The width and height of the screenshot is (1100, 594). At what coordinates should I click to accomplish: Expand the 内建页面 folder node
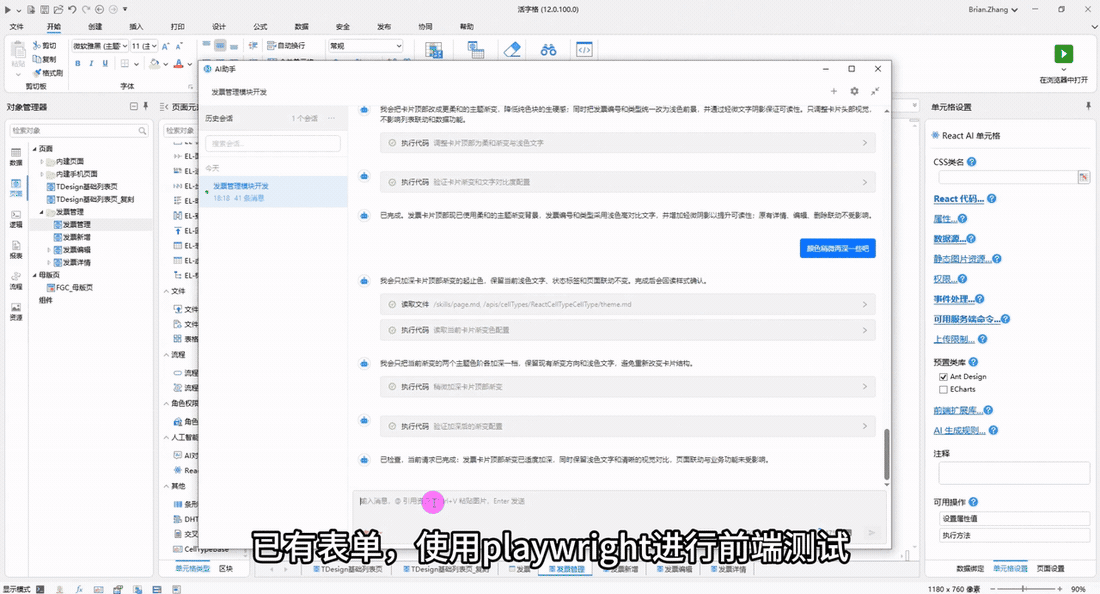pyautogui.click(x=42, y=161)
